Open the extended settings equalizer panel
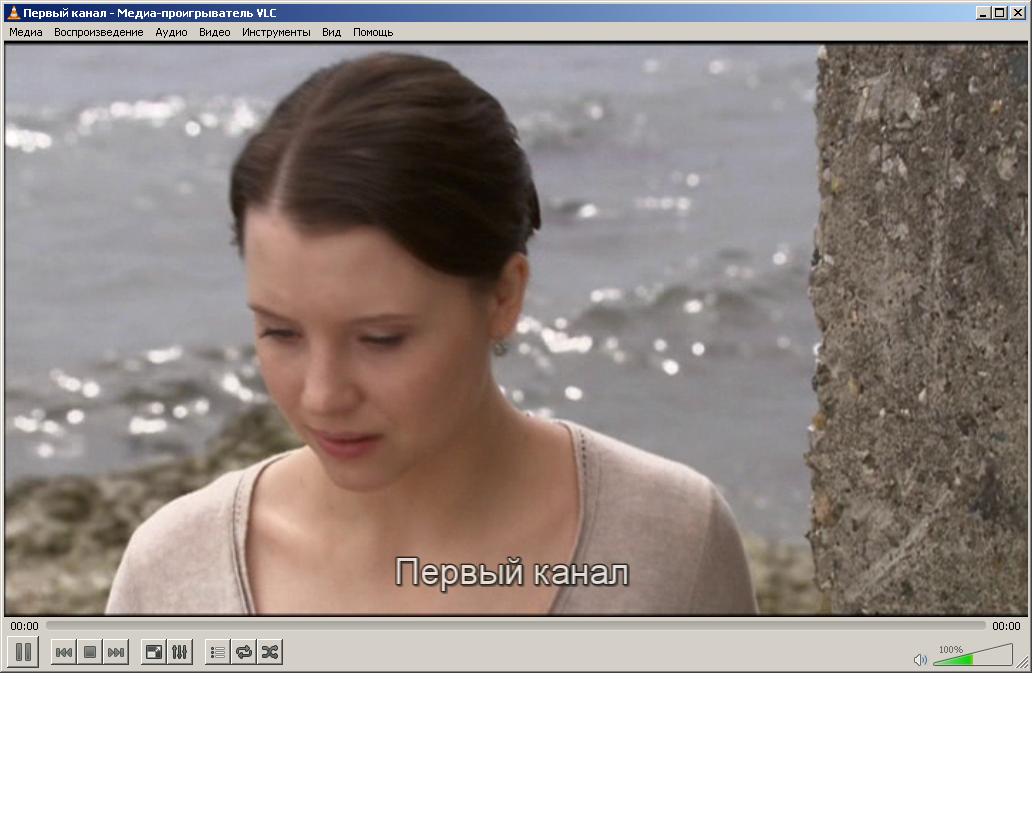Image resolution: width=1032 pixels, height=817 pixels. [180, 652]
